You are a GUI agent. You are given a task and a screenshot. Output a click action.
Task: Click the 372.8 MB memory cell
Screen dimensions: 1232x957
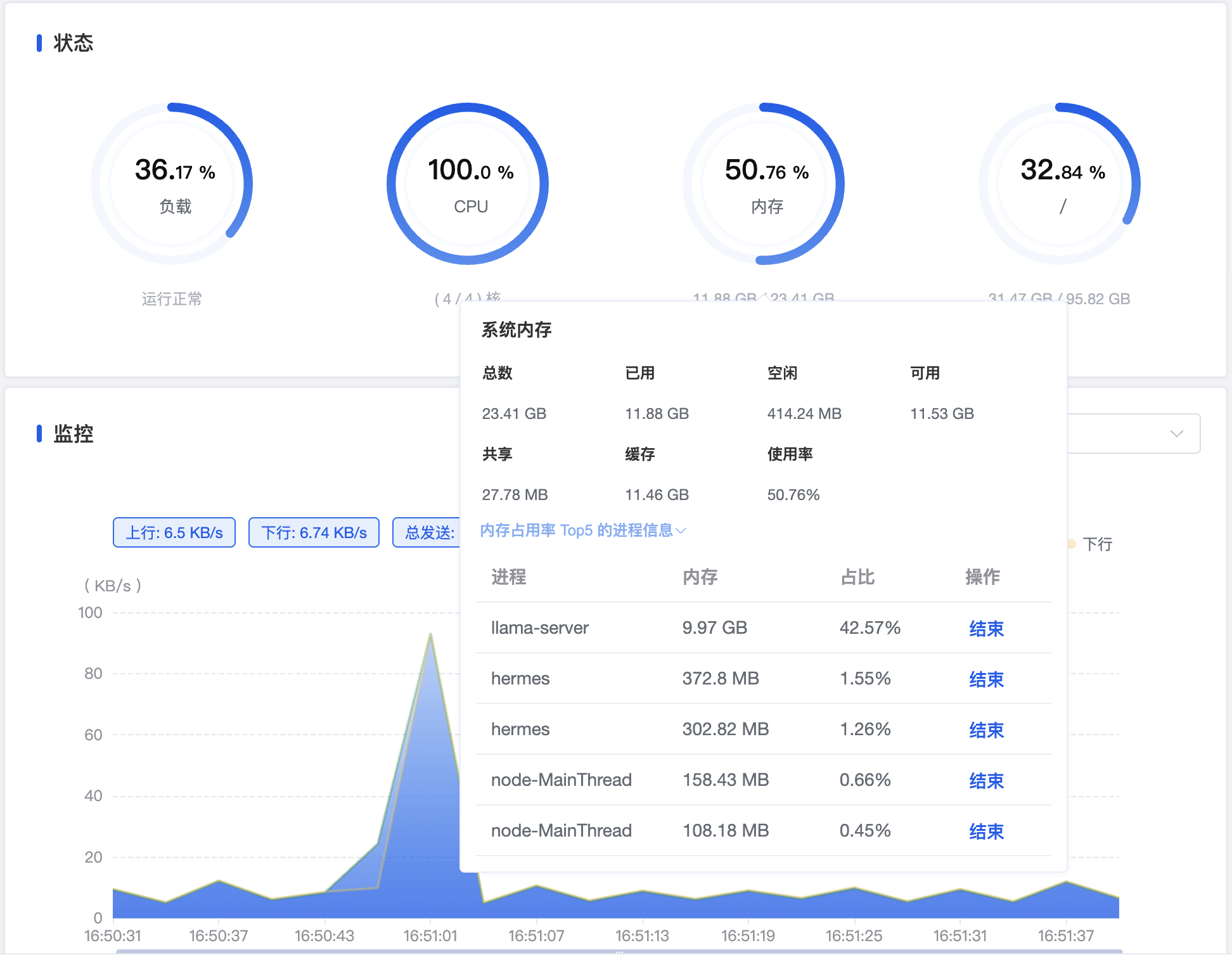(x=721, y=678)
